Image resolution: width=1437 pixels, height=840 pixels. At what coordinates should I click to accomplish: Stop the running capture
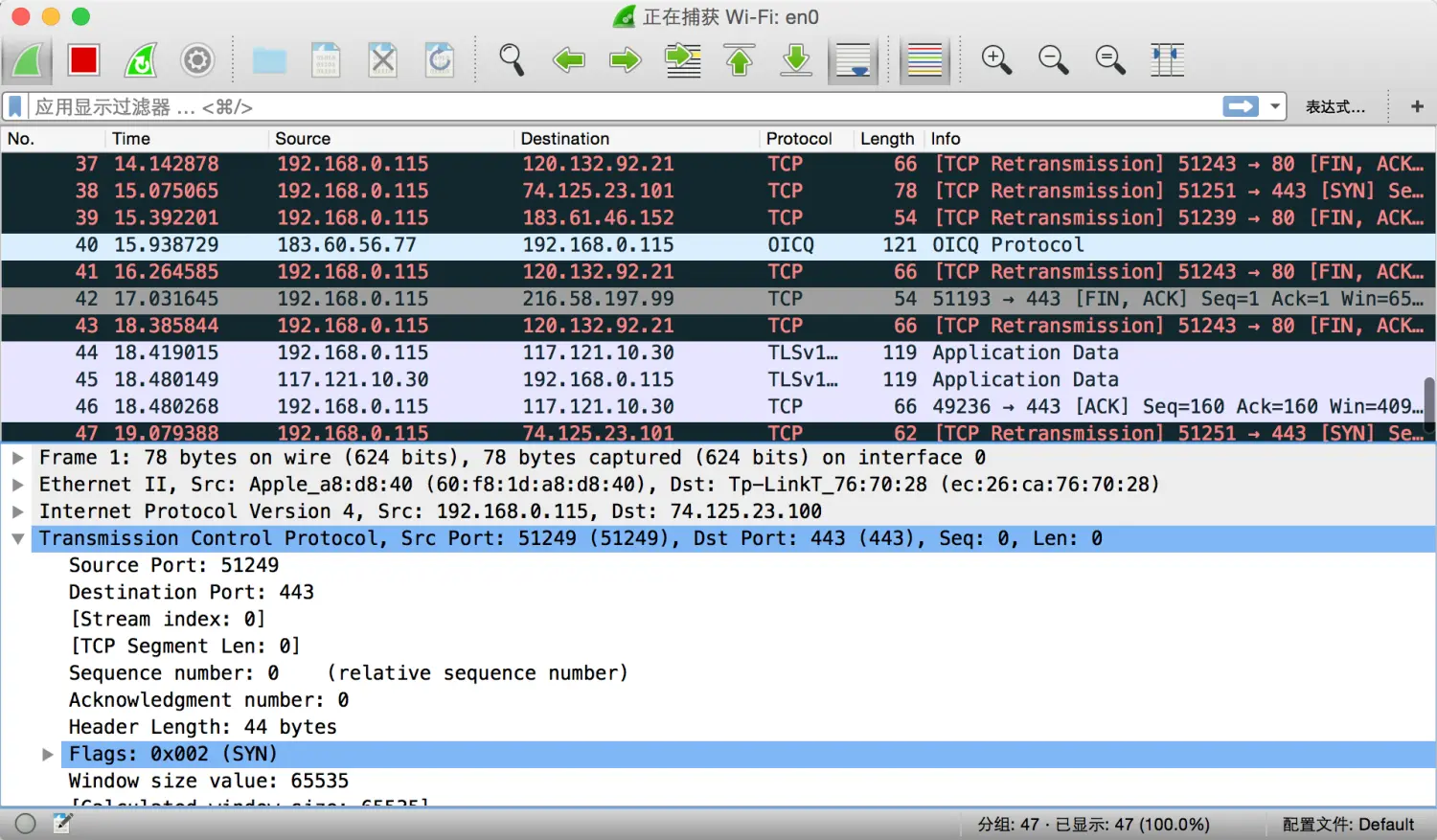pyautogui.click(x=84, y=60)
